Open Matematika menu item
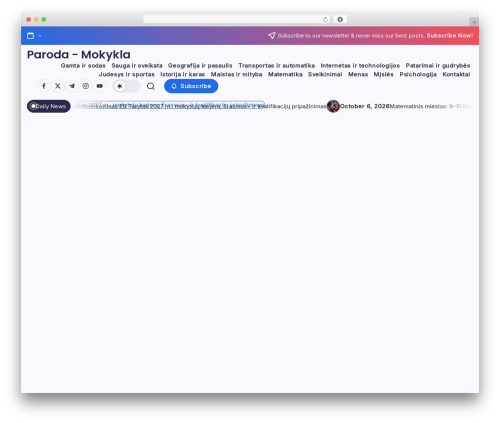The image size is (500, 423). pos(285,74)
